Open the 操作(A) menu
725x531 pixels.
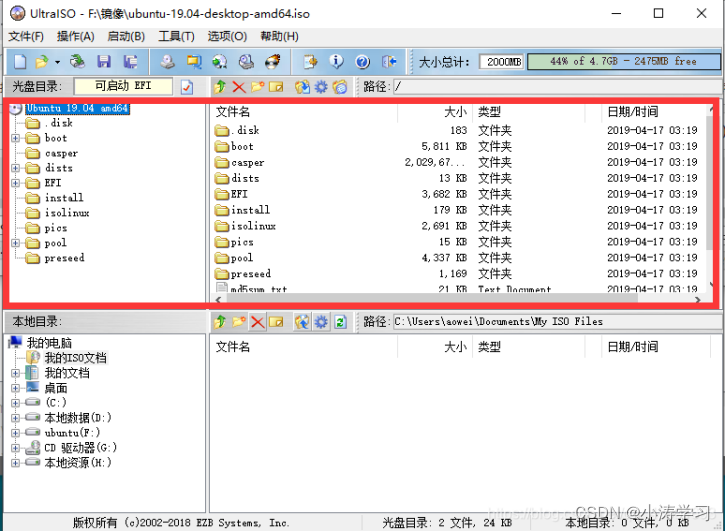75,36
